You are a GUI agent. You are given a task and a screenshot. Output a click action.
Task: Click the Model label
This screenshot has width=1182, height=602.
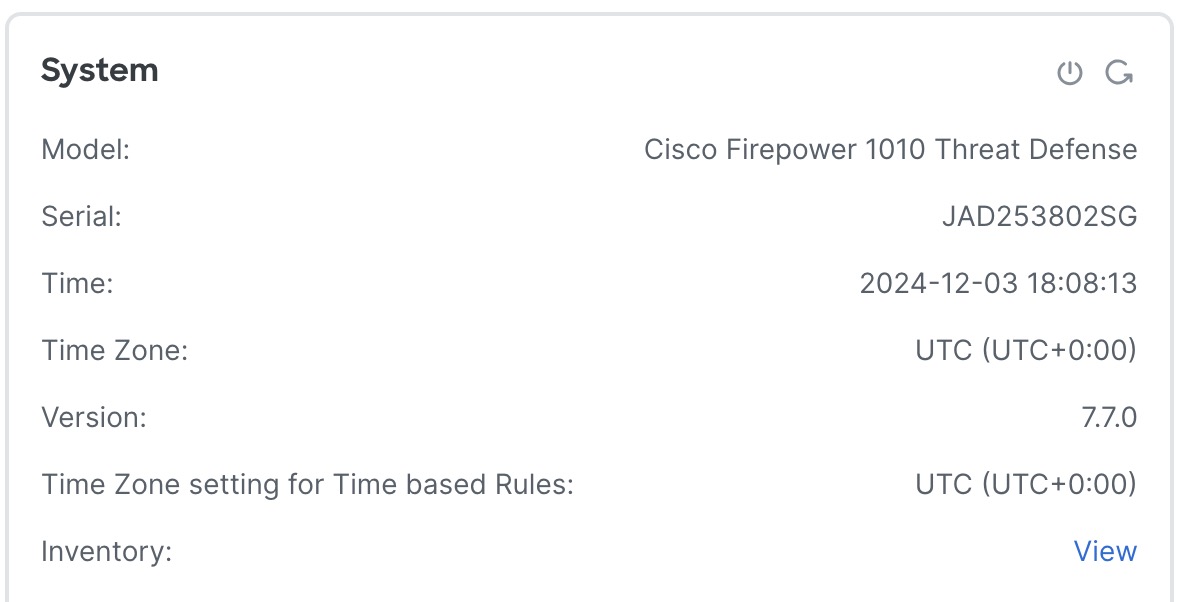[86, 150]
